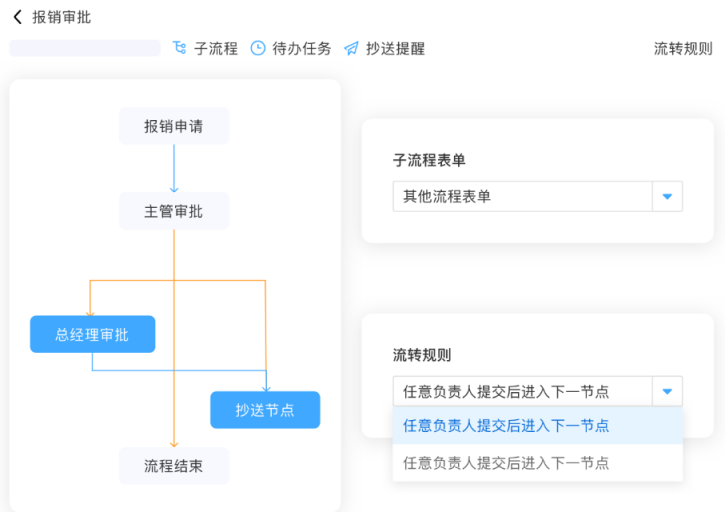Image resolution: width=725 pixels, height=512 pixels.
Task: Select the blue 总经理审批 node
Action: [92, 334]
